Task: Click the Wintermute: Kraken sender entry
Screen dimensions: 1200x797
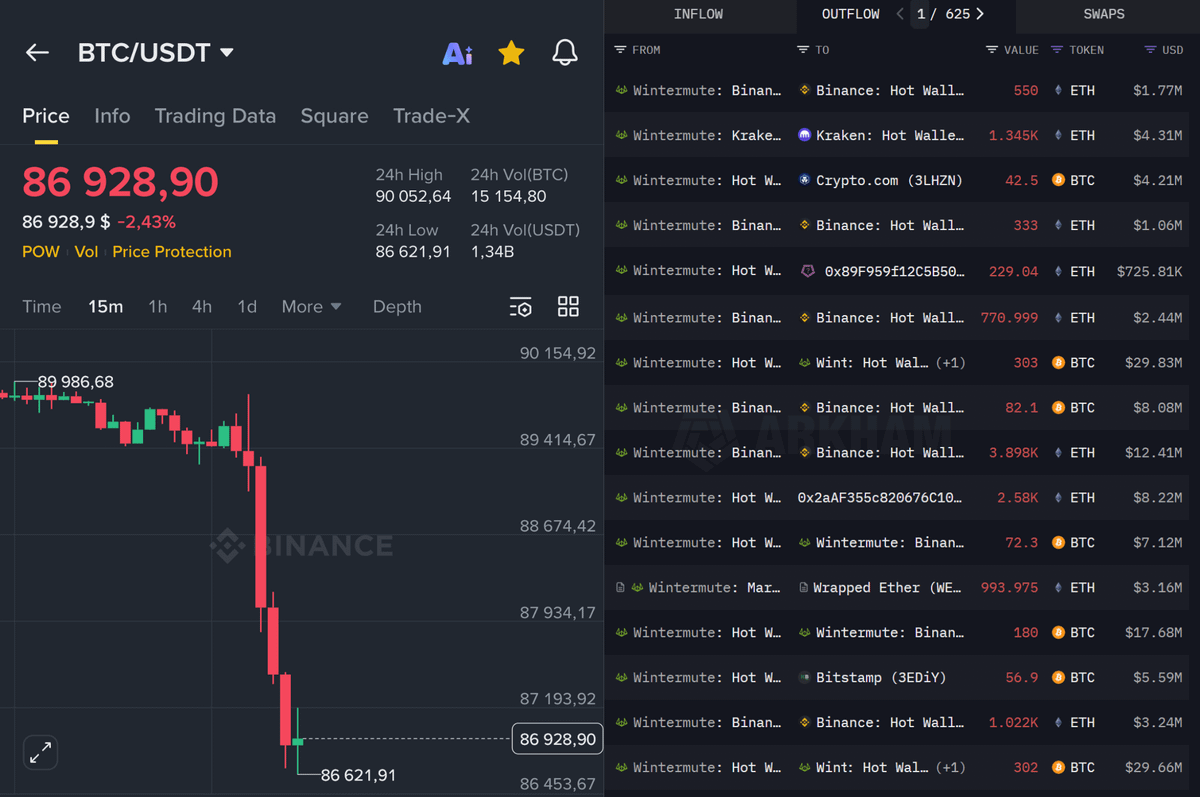Action: click(707, 135)
